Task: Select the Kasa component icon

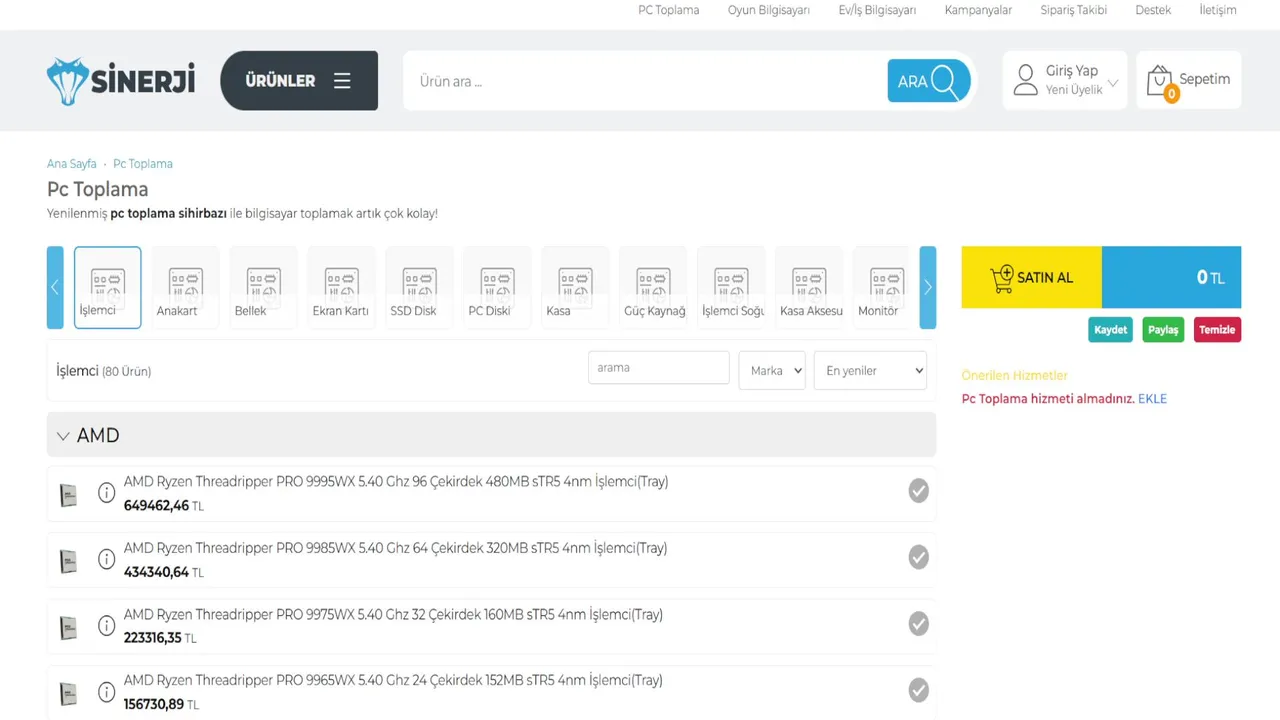Action: 576,288
